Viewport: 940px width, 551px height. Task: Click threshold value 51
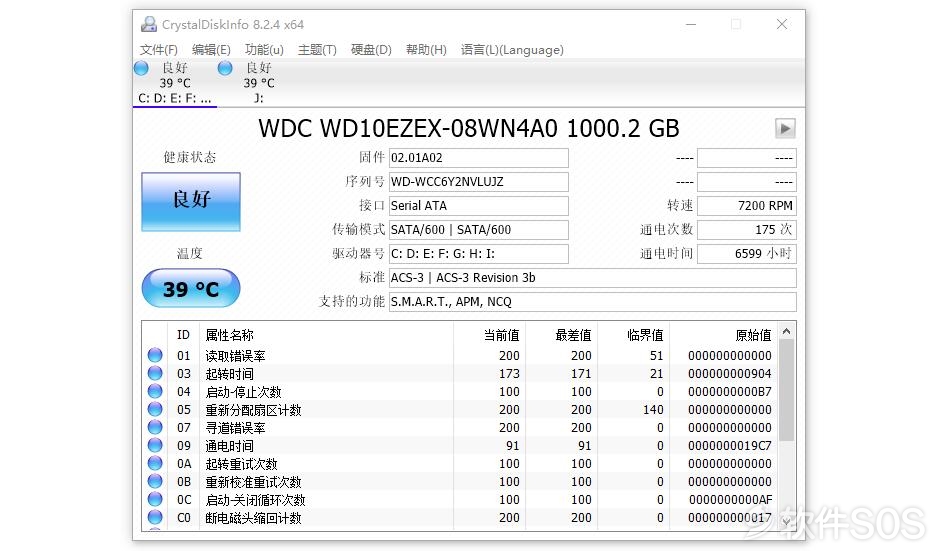click(x=656, y=356)
